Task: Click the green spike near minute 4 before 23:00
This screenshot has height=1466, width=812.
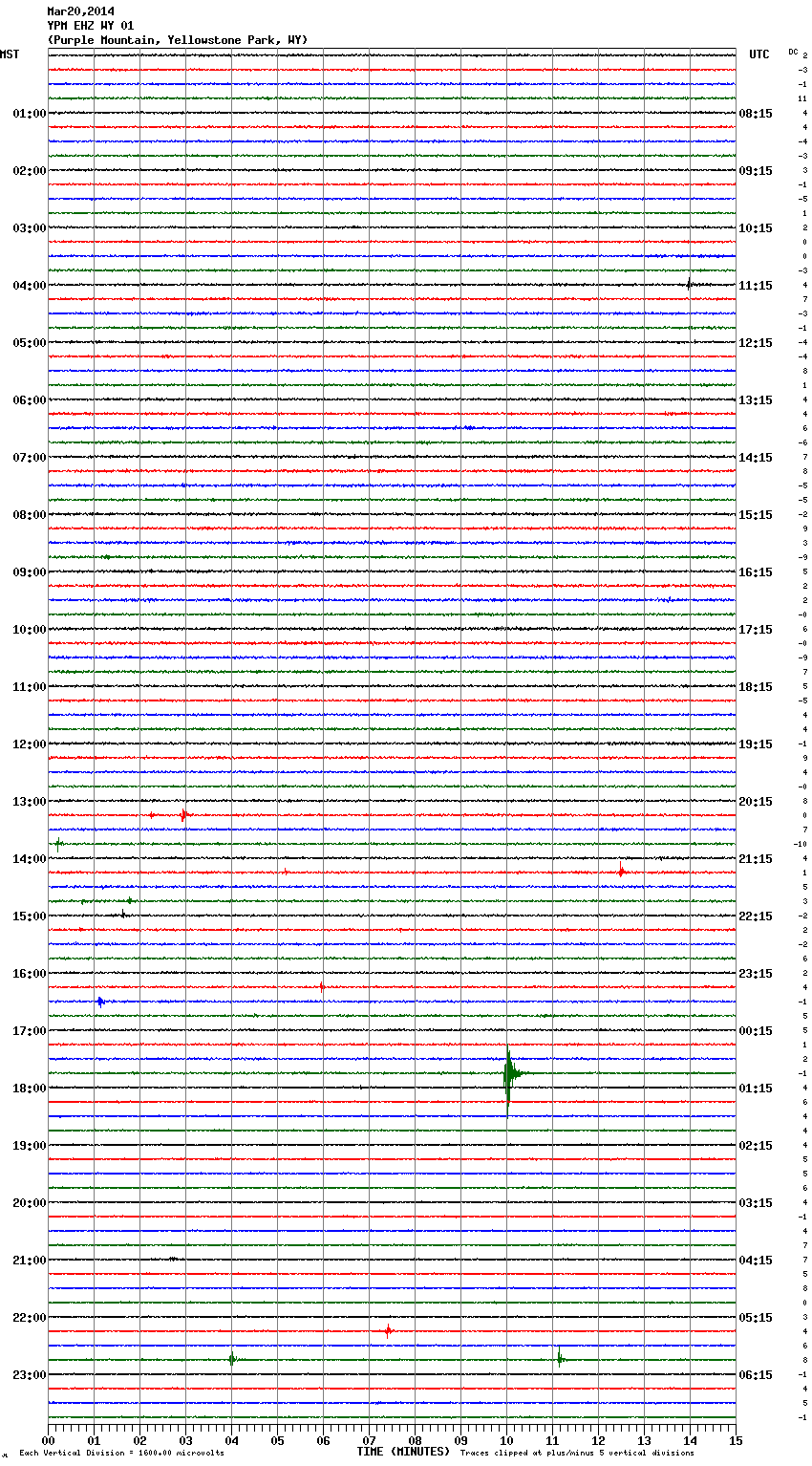Action: pyautogui.click(x=231, y=1359)
